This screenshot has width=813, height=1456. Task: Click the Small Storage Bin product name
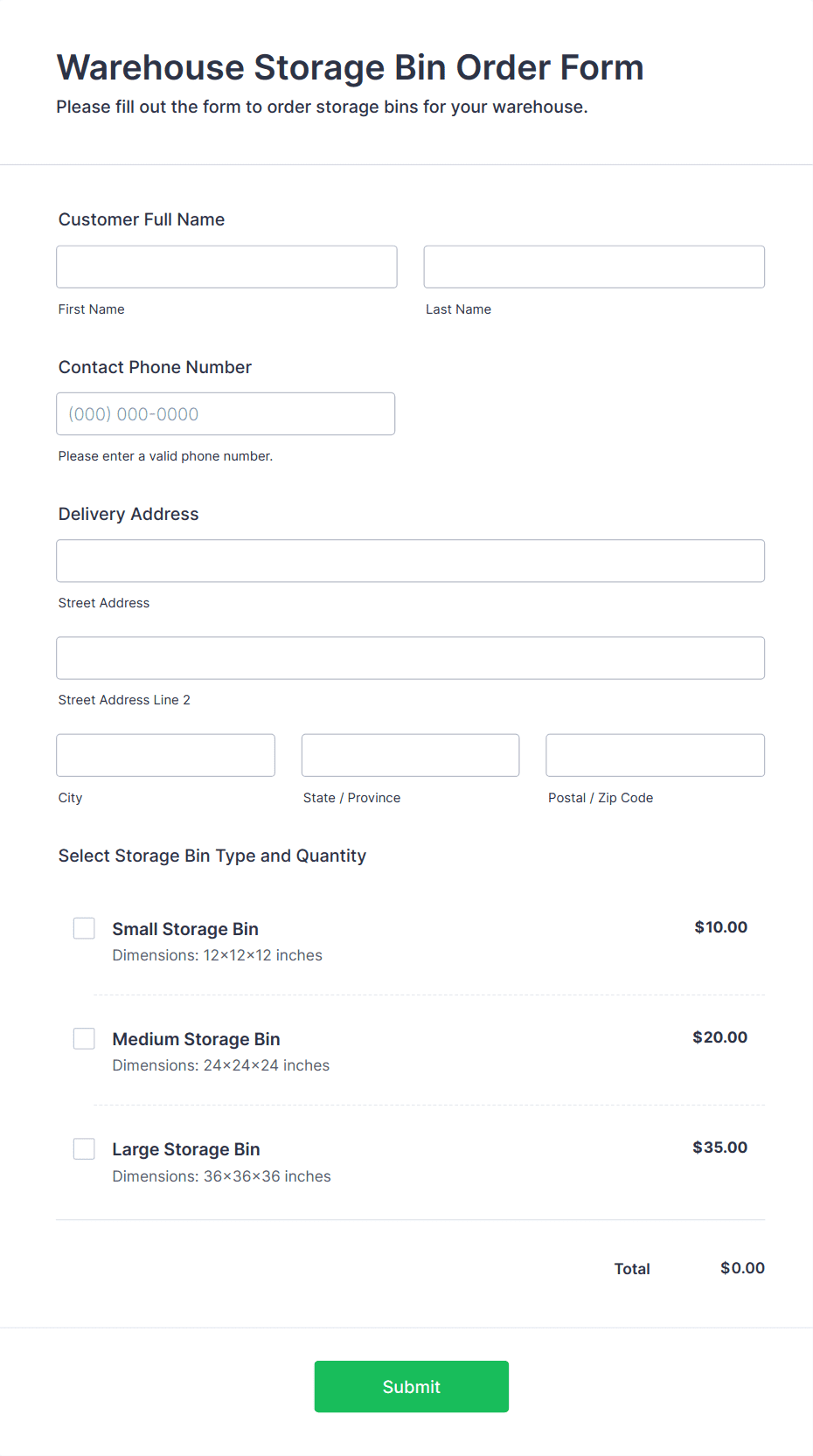185,929
